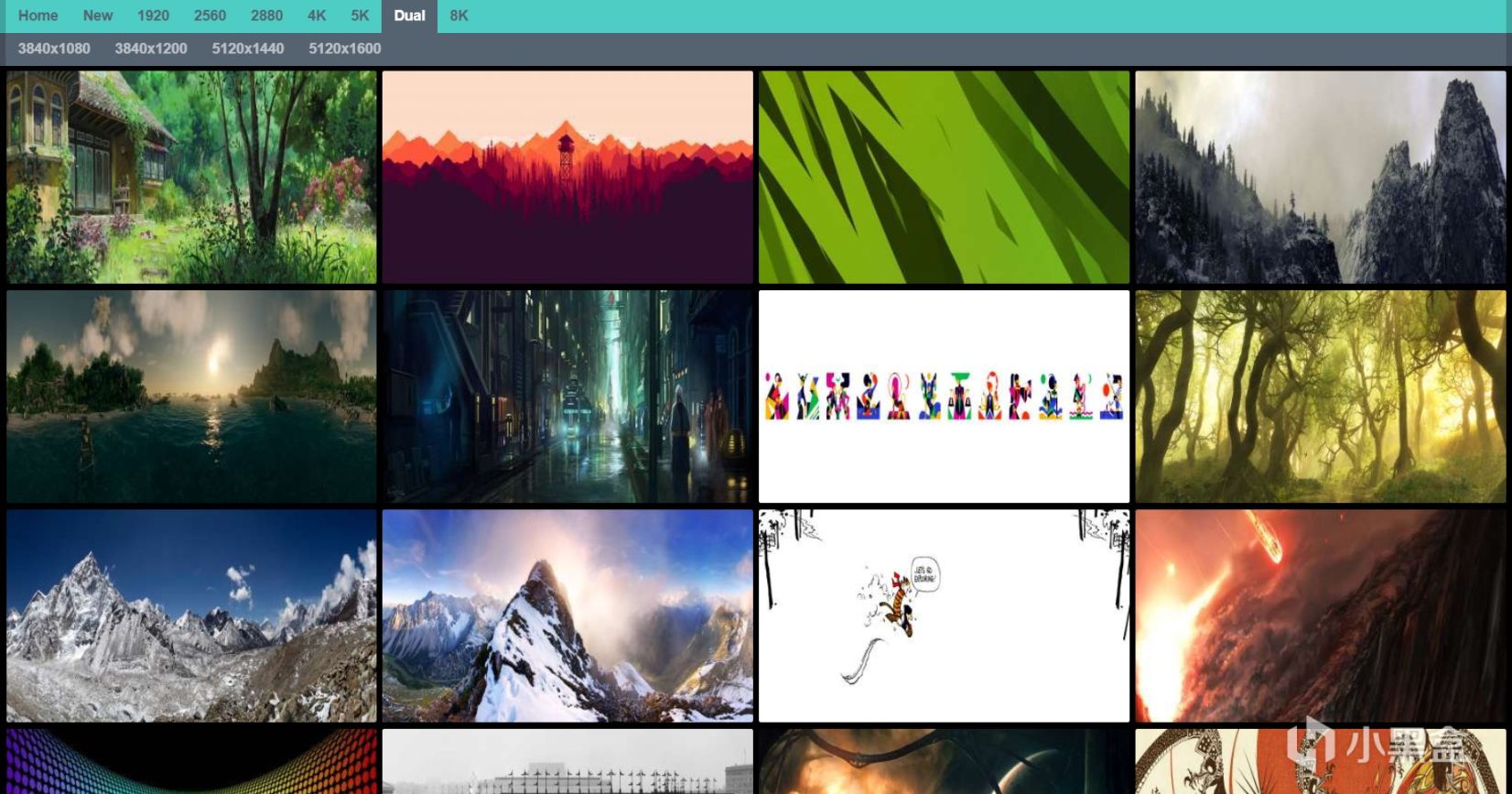The height and width of the screenshot is (794, 1512).
Task: Open the rainy cyberpunk street wallpaper
Action: 567,397
